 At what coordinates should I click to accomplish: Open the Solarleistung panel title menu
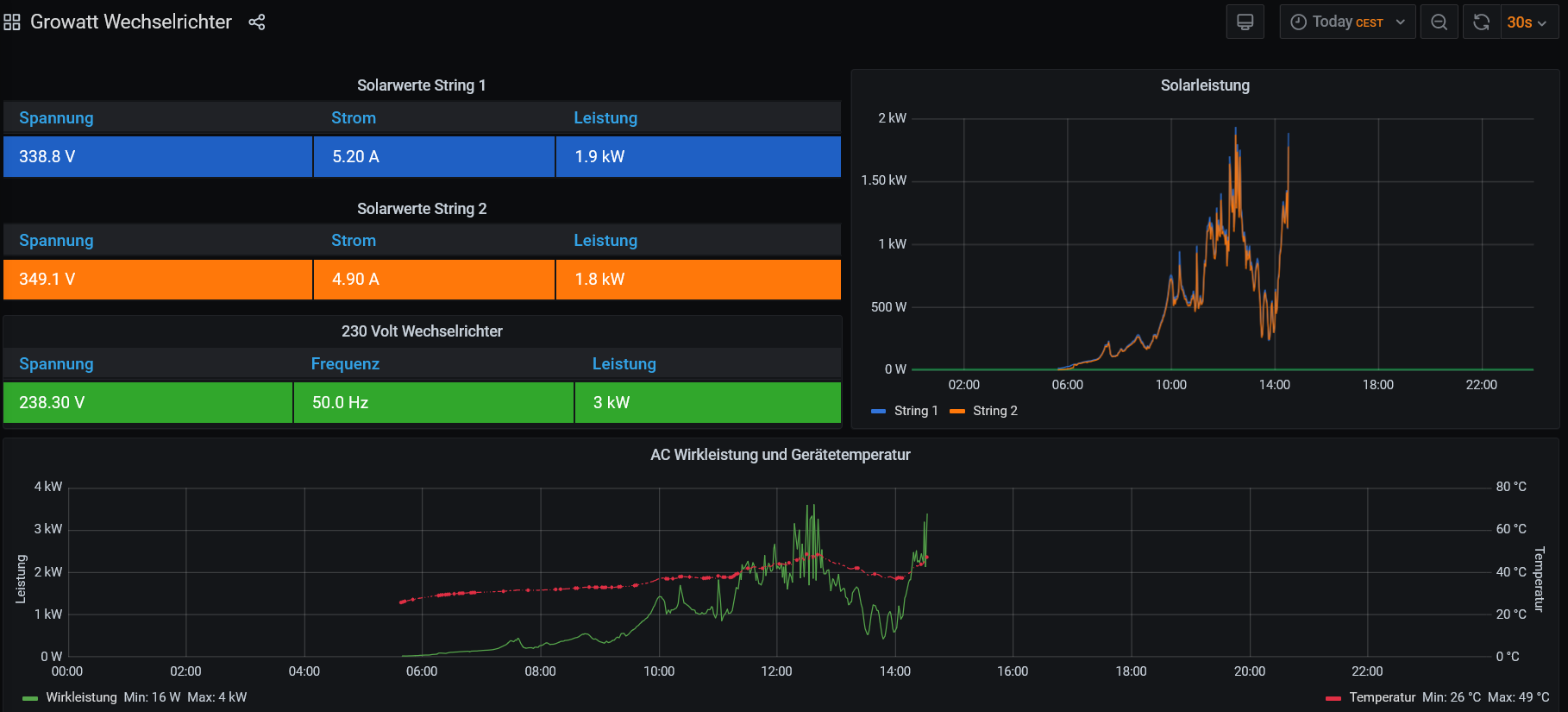[x=1205, y=85]
